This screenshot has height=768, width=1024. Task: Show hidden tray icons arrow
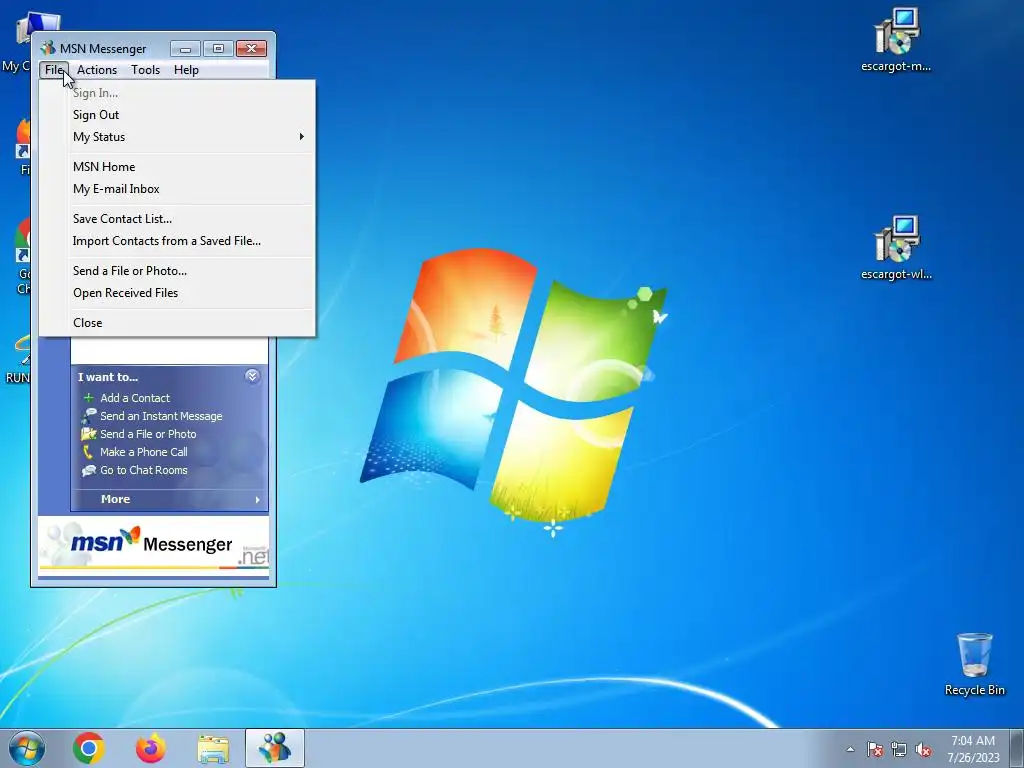coord(850,749)
